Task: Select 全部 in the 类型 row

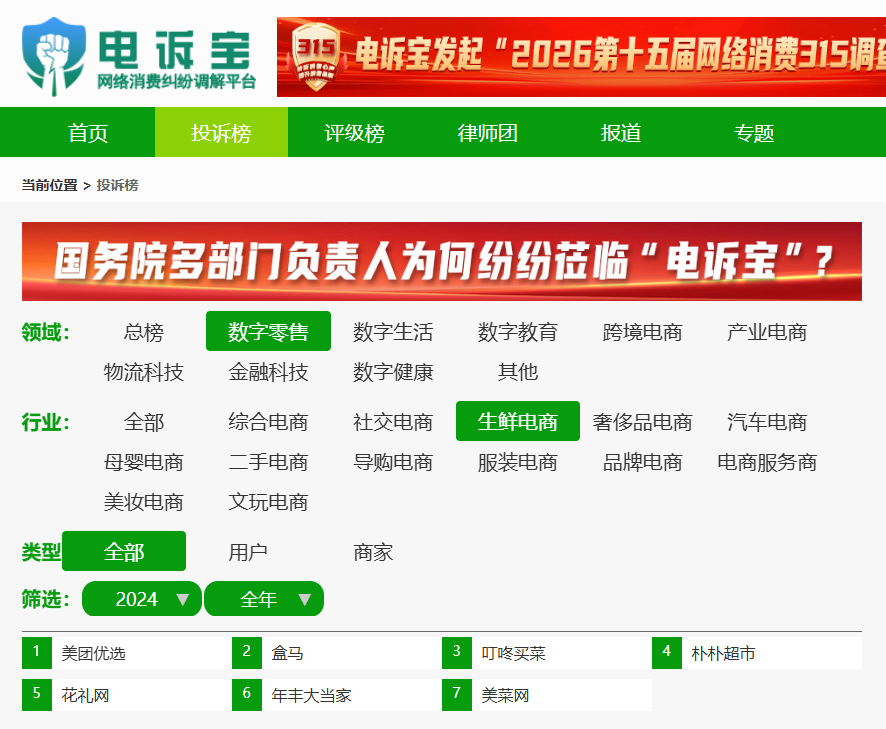Action: coord(124,551)
